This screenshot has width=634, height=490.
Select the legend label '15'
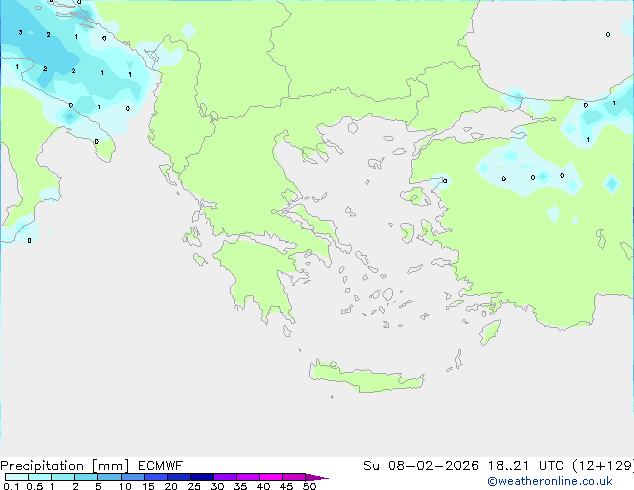[x=148, y=486]
